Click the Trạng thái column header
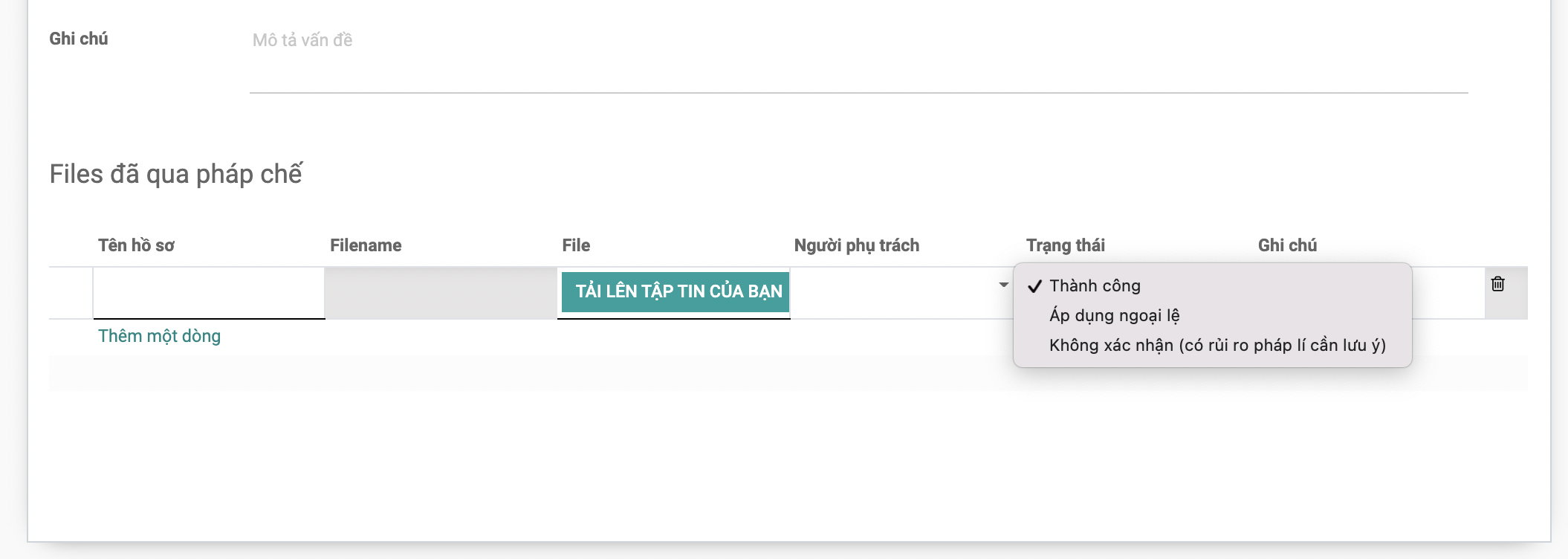Image resolution: width=1568 pixels, height=559 pixels. click(x=1065, y=245)
